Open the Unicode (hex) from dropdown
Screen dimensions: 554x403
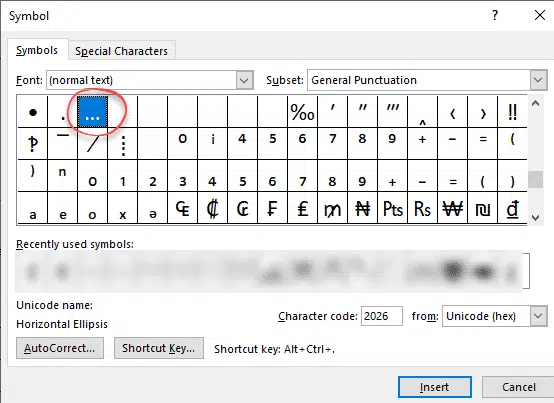click(x=538, y=316)
